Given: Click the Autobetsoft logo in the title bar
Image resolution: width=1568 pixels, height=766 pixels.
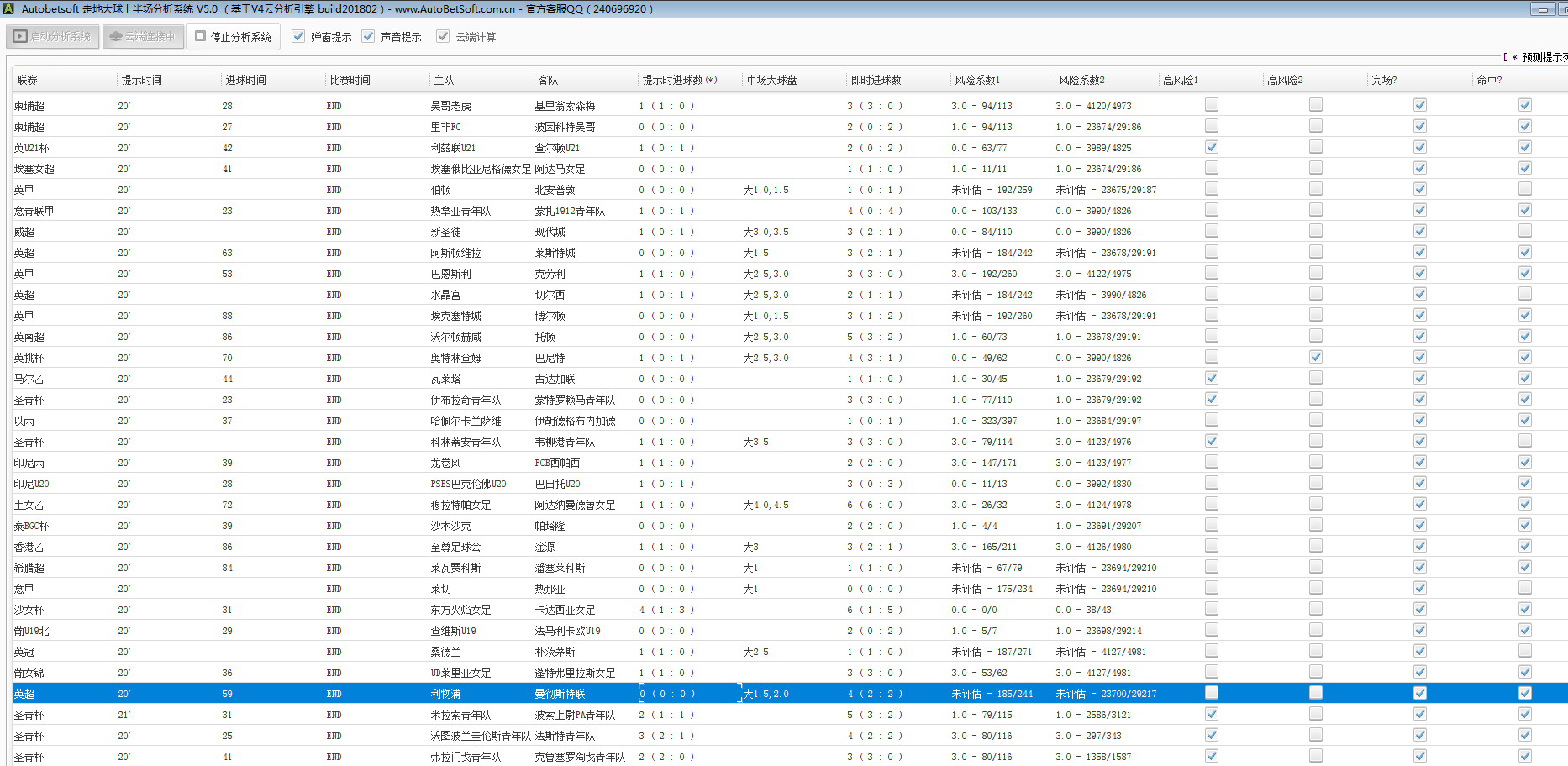Looking at the screenshot, I should [8, 9].
